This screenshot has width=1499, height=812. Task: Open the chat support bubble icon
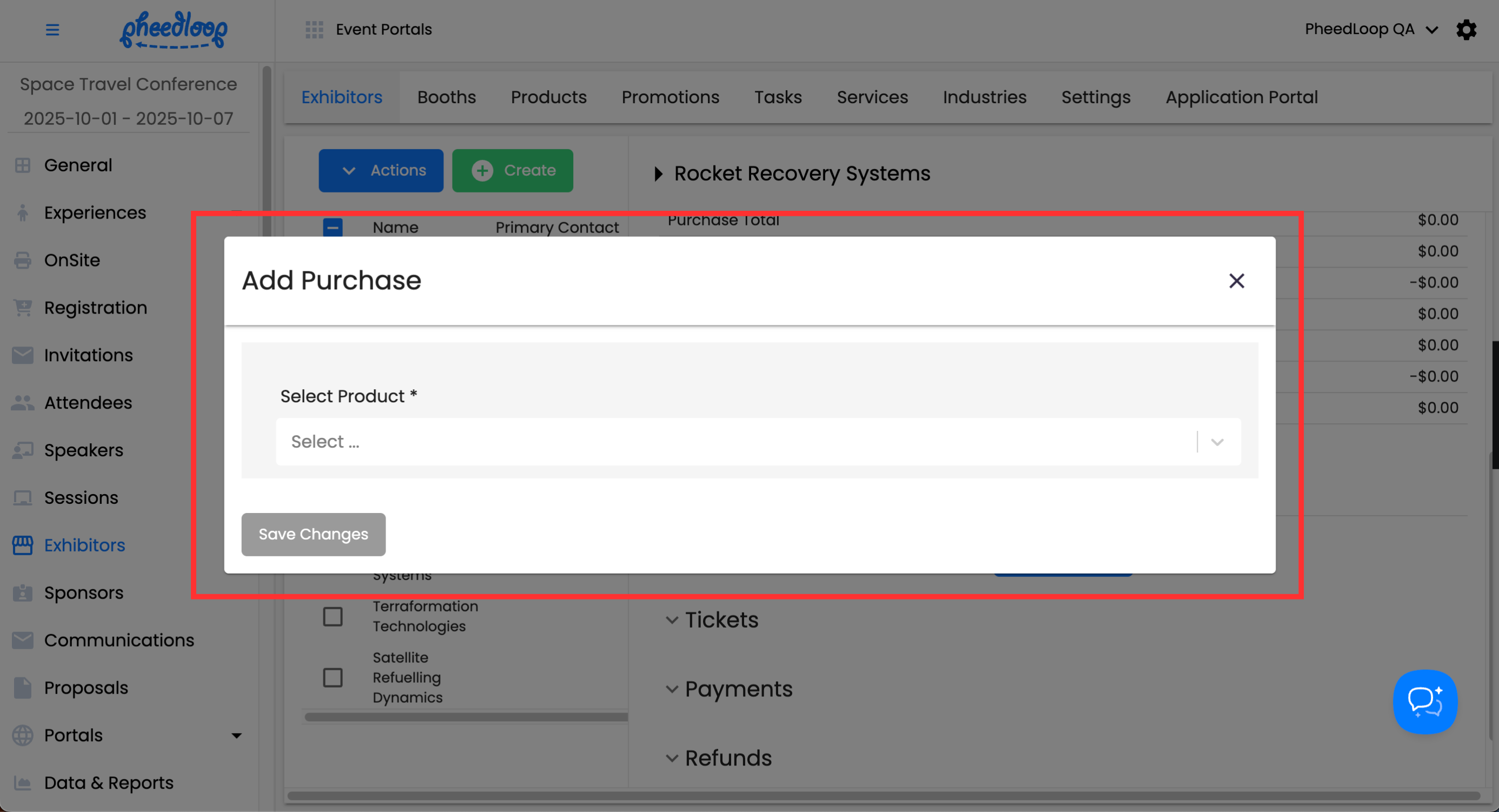pyautogui.click(x=1424, y=702)
